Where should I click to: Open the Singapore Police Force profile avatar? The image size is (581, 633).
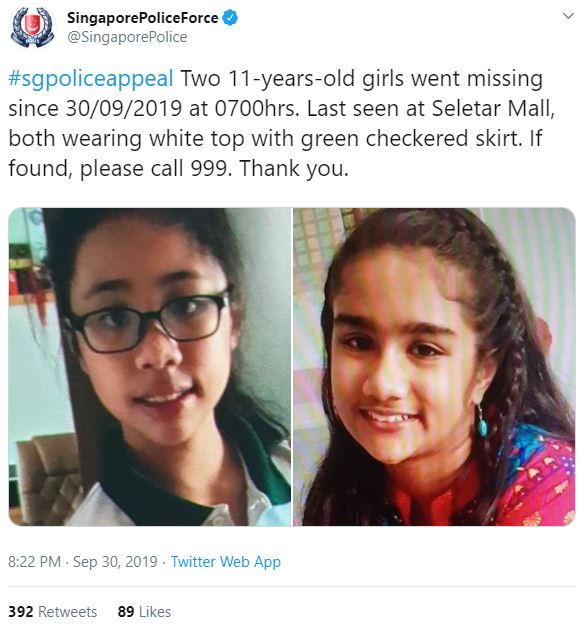32,28
